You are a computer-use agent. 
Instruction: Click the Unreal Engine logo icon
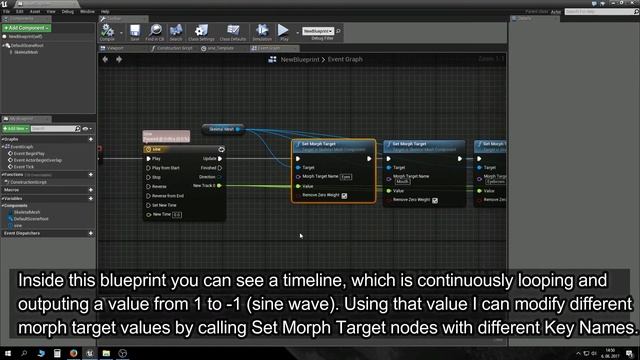click(4, 4)
